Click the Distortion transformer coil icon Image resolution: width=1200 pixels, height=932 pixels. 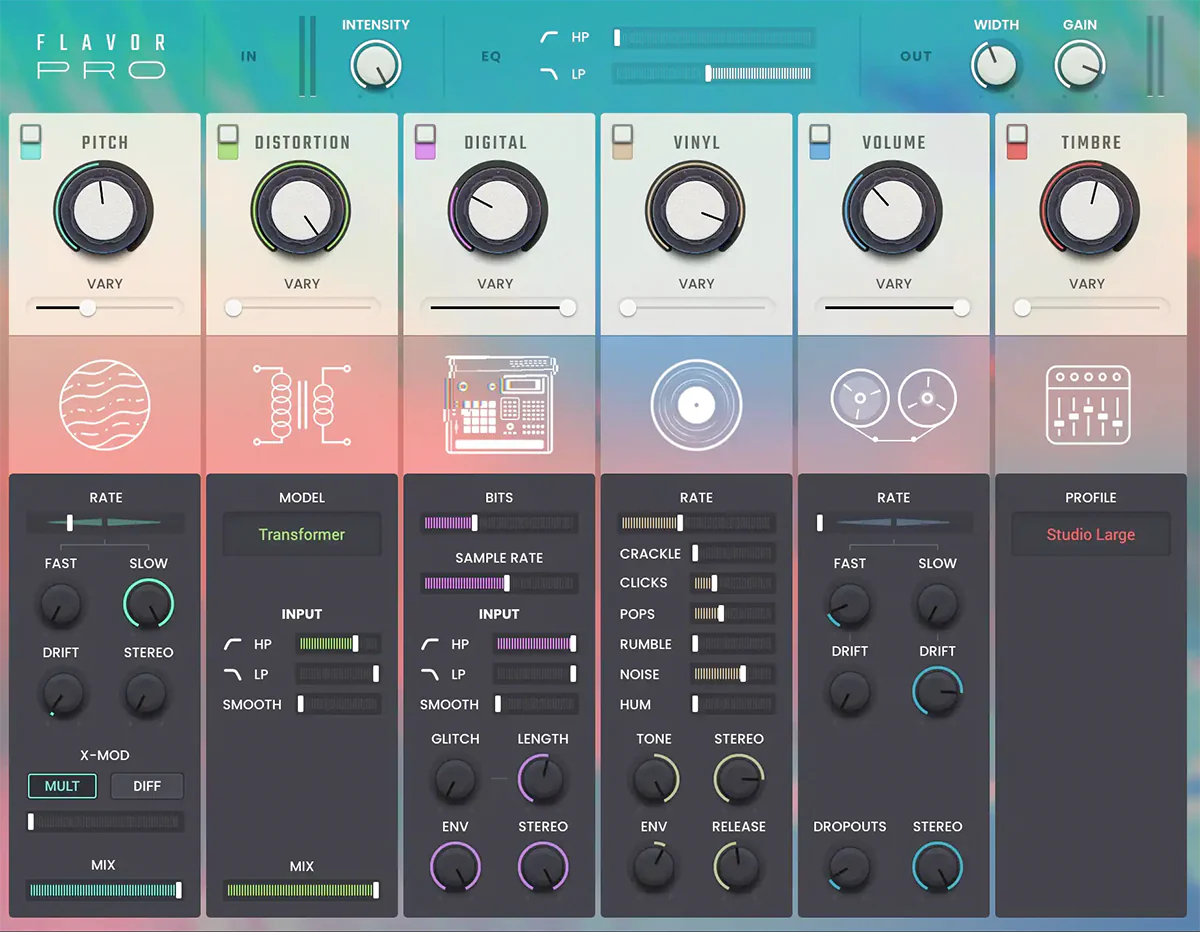[x=301, y=404]
